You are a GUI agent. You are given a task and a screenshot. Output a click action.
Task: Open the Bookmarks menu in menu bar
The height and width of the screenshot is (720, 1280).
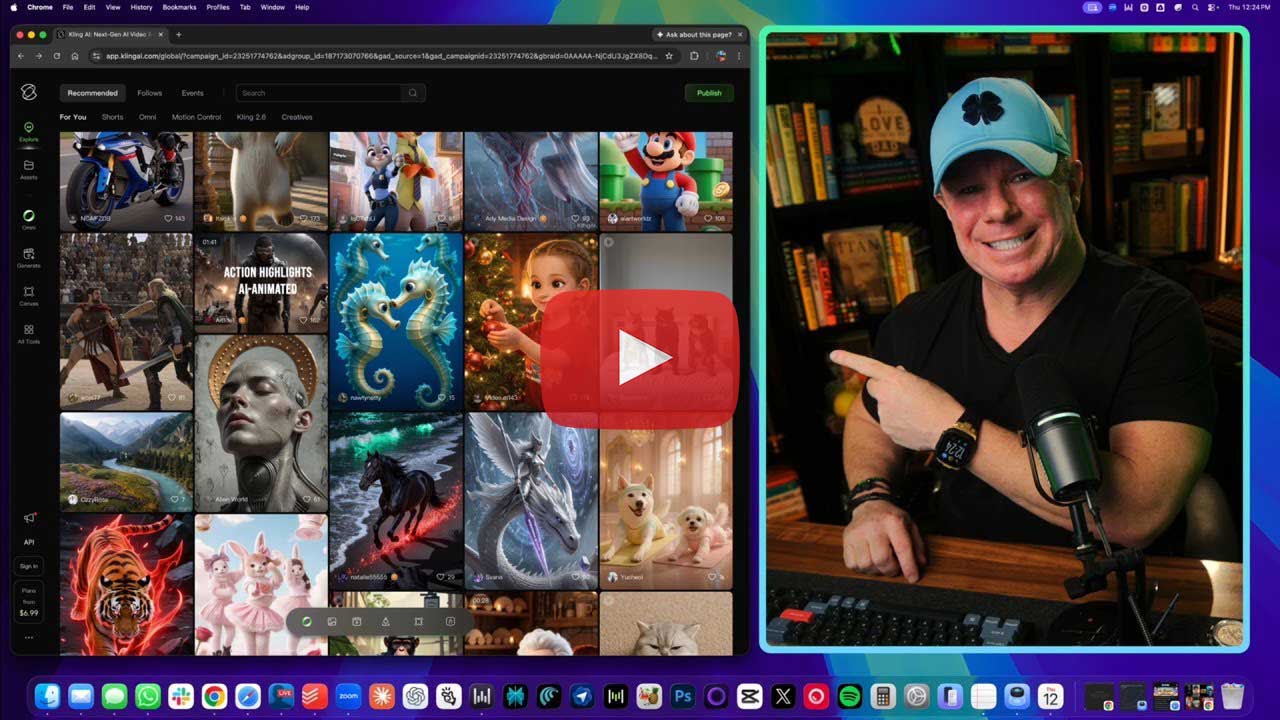point(179,7)
